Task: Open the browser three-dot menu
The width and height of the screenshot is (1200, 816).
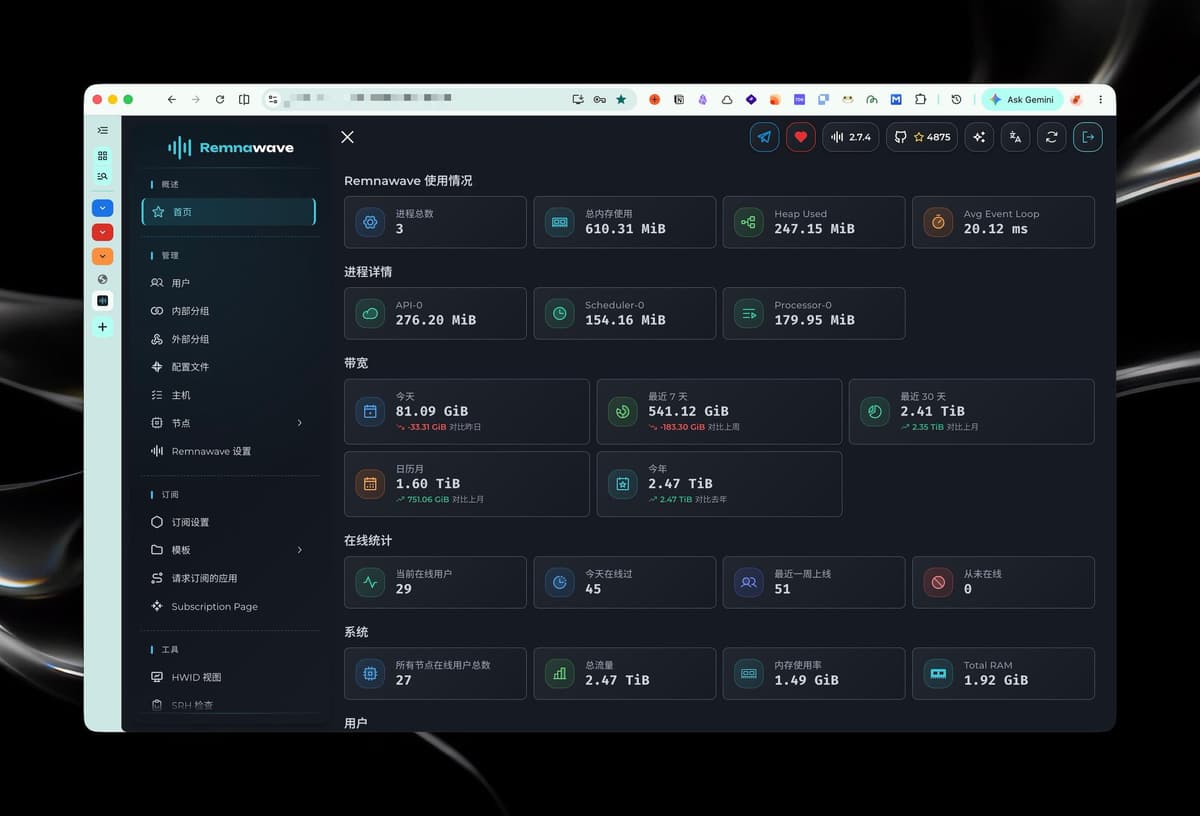Action: (x=1101, y=100)
